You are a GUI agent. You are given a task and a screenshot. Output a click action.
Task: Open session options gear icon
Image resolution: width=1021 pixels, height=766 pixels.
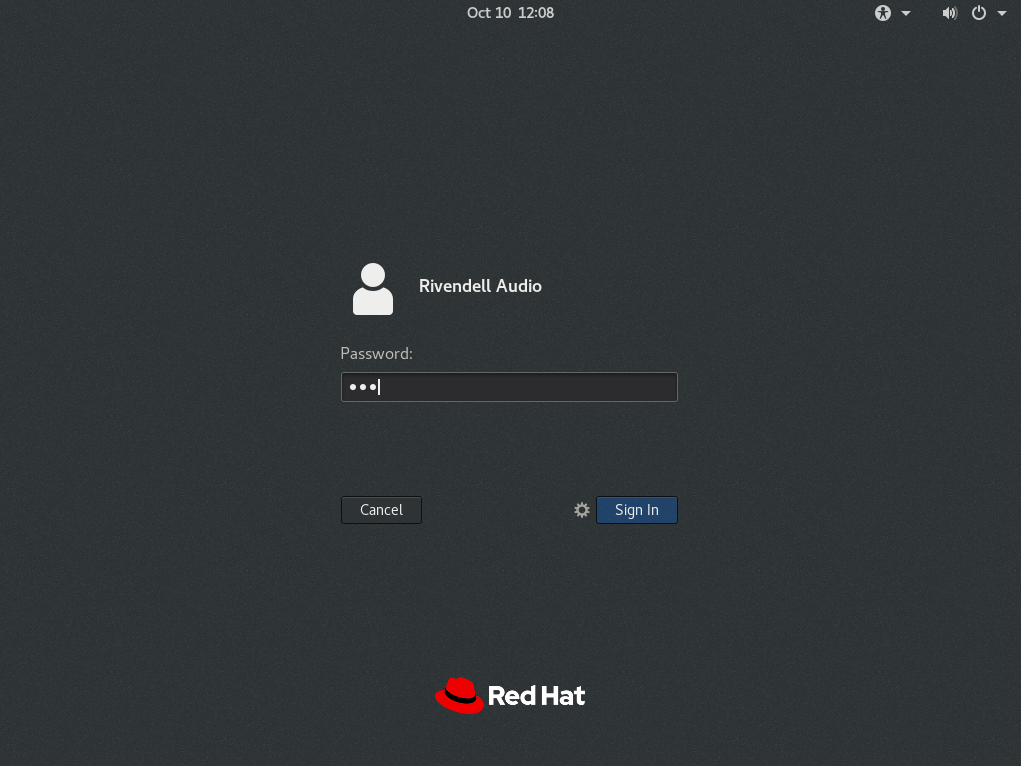(582, 510)
